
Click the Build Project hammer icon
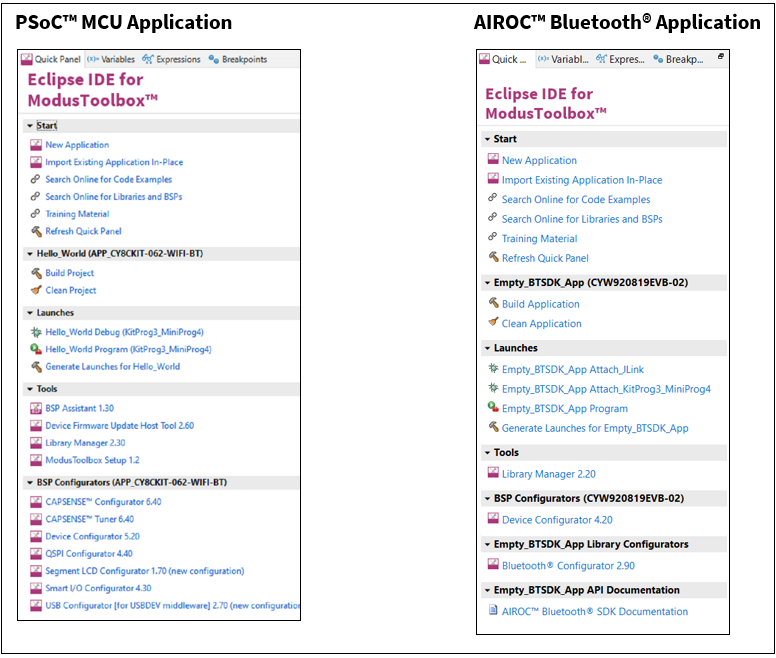coord(36,273)
